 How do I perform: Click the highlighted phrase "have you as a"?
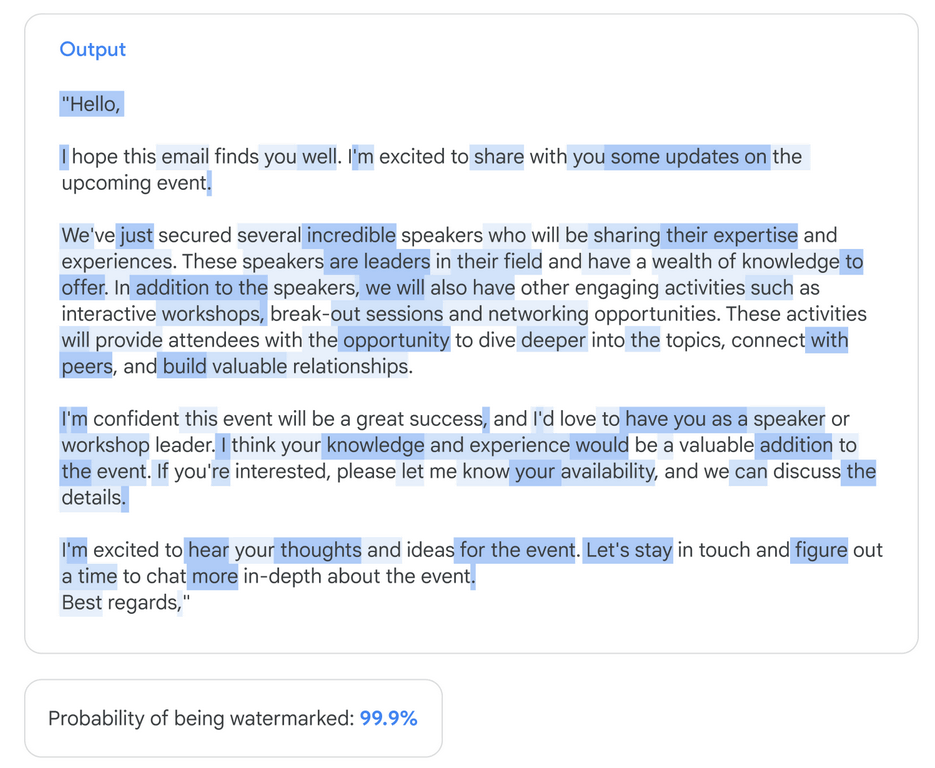tap(686, 419)
